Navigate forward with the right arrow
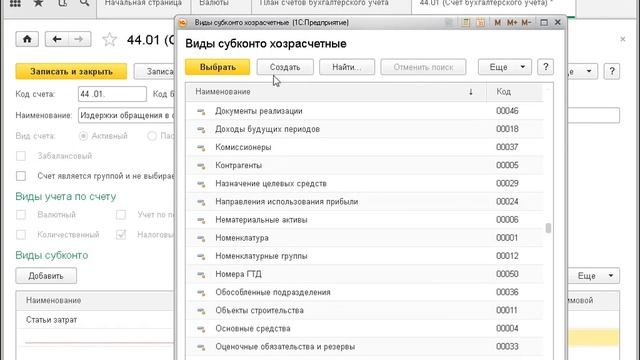 79,39
